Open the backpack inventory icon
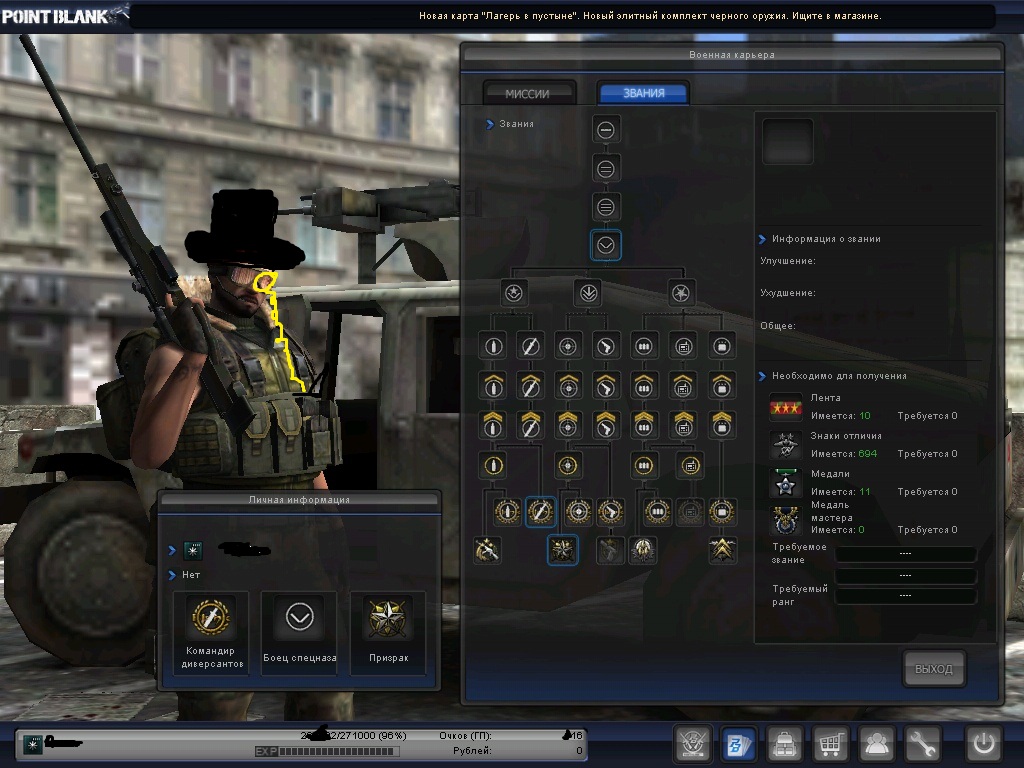 point(784,745)
